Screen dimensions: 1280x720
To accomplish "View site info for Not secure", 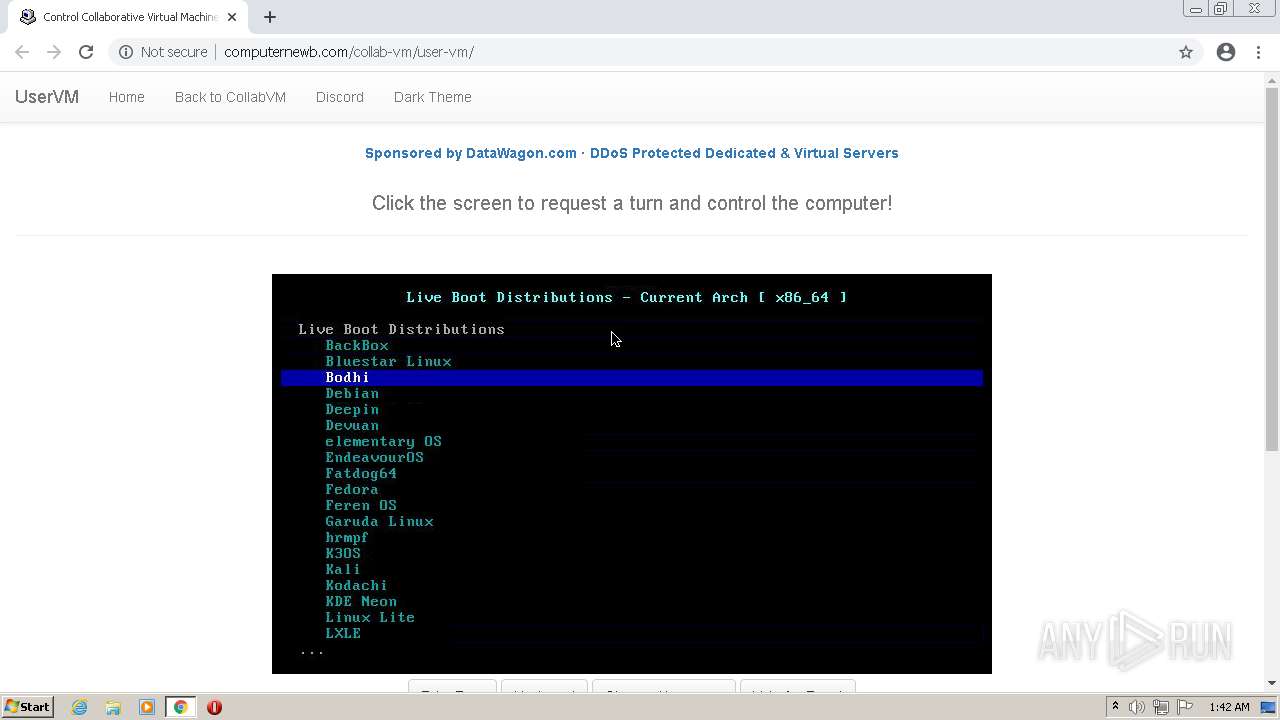I will click(163, 52).
